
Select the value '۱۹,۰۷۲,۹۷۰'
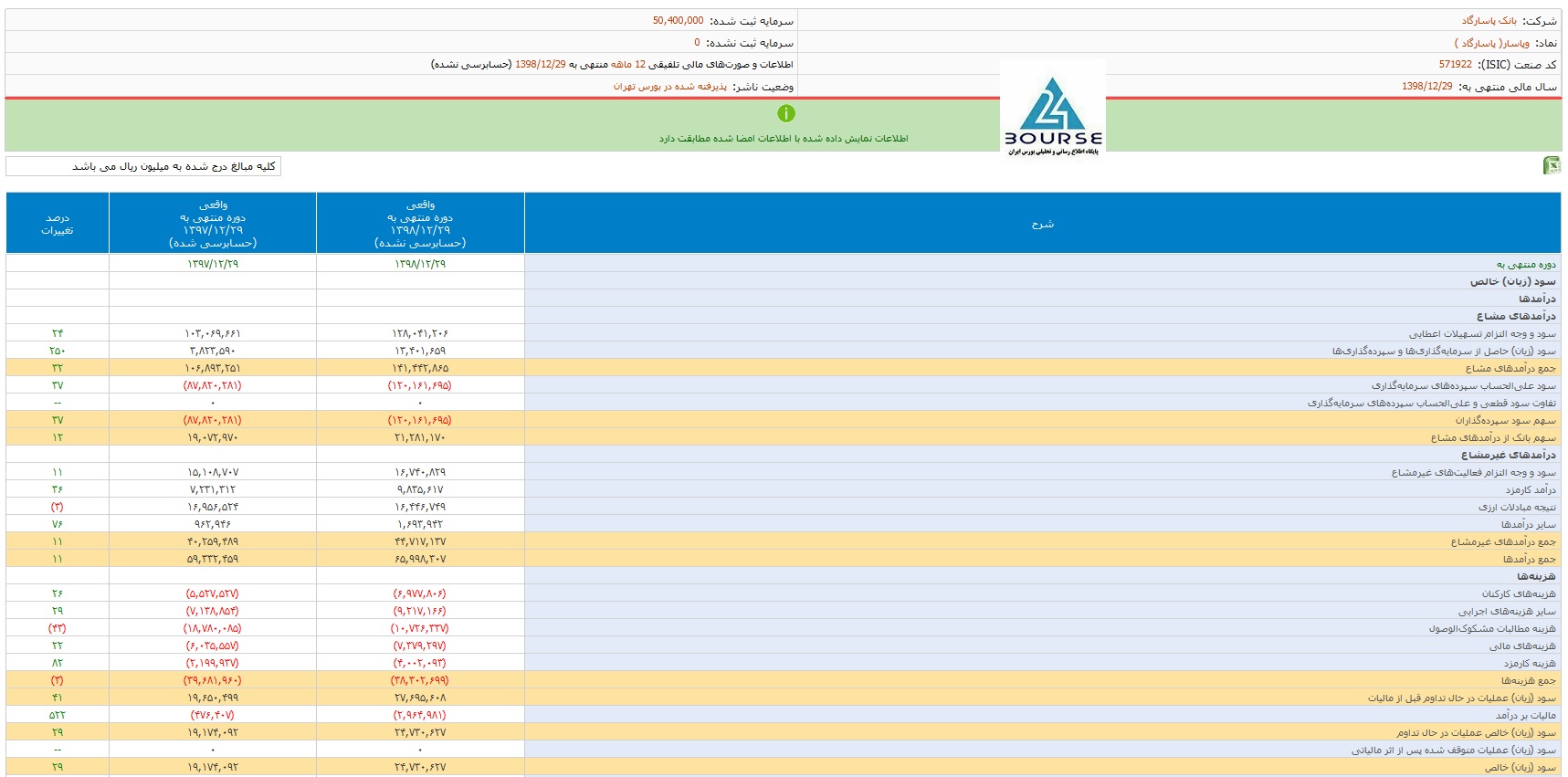[213, 437]
